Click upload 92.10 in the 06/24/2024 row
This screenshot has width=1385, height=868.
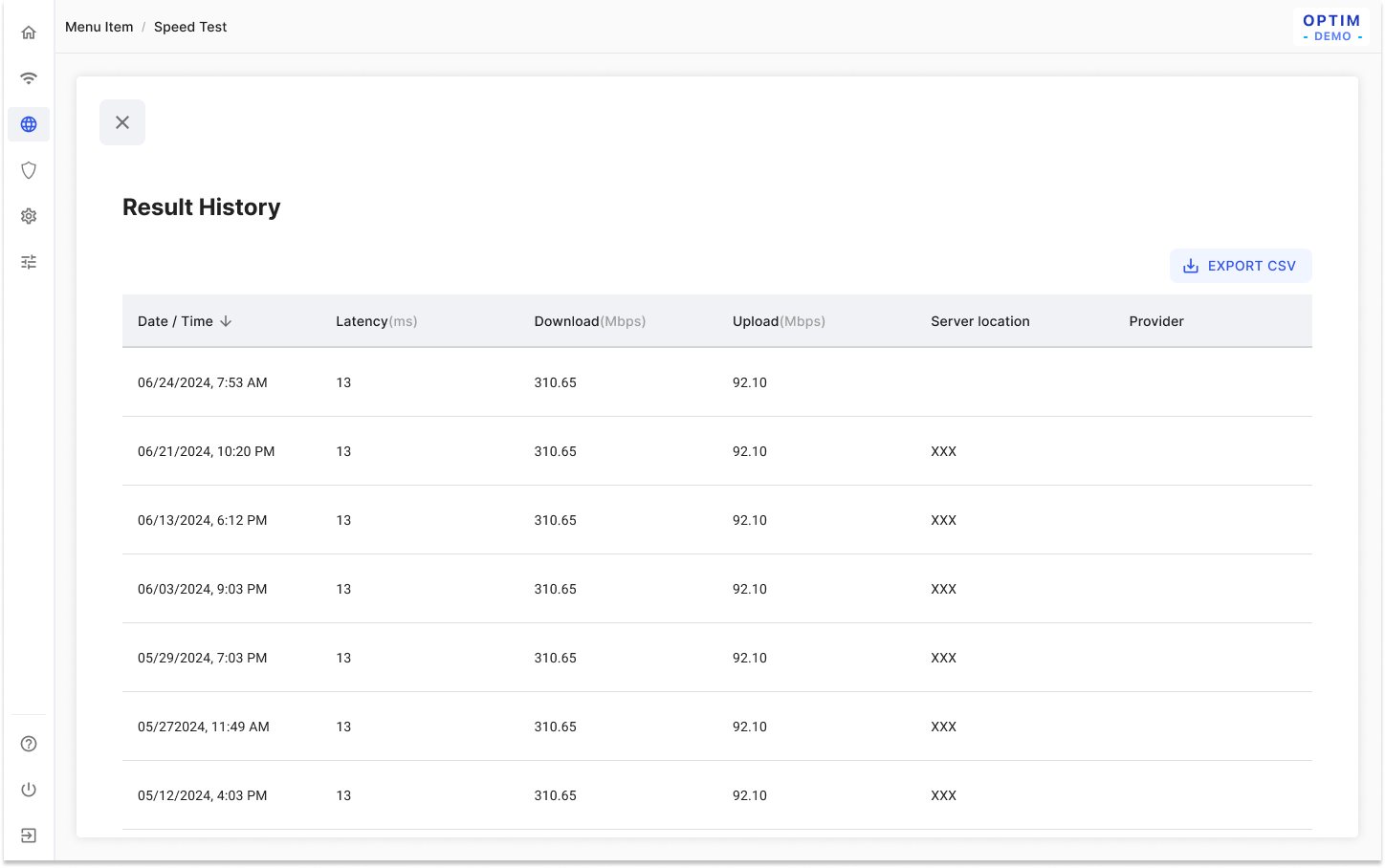tap(750, 382)
